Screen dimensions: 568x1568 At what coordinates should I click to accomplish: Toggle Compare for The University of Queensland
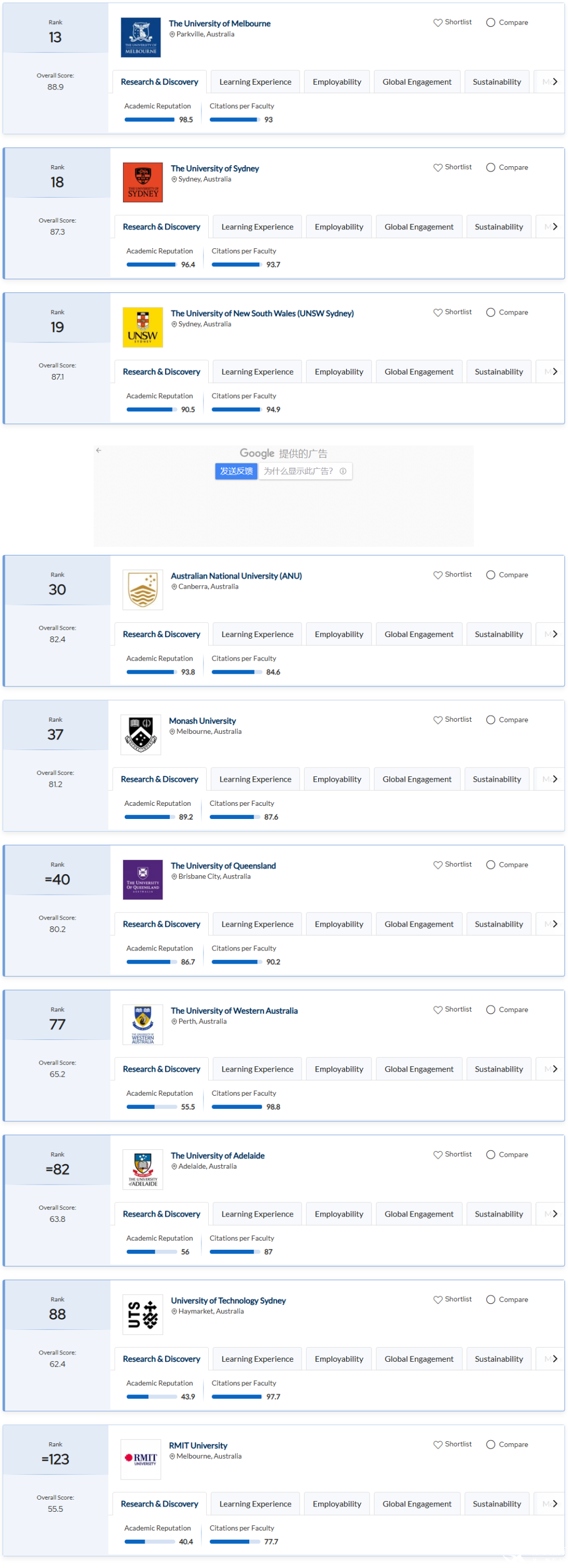point(491,864)
